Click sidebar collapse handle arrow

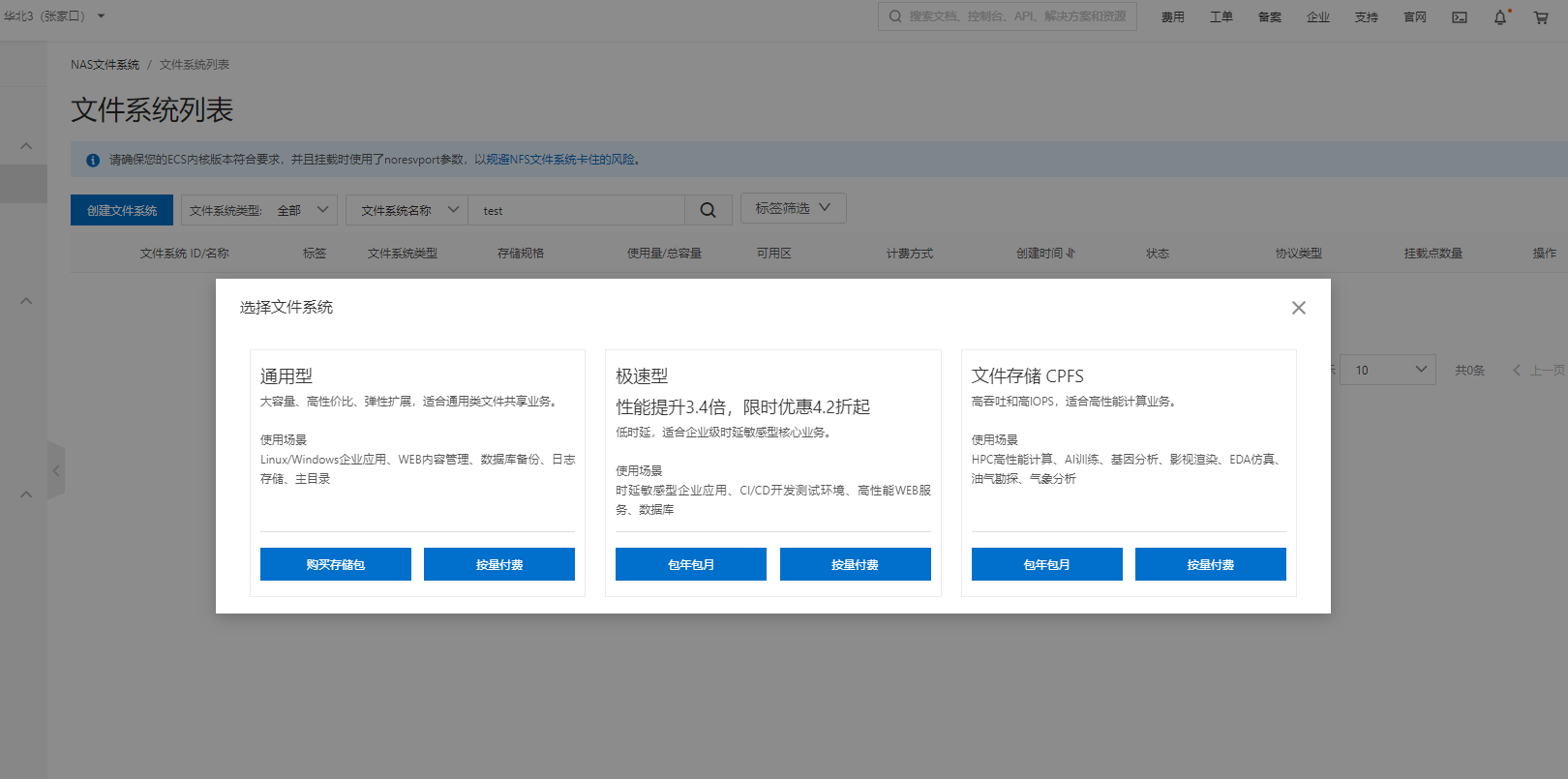[56, 471]
